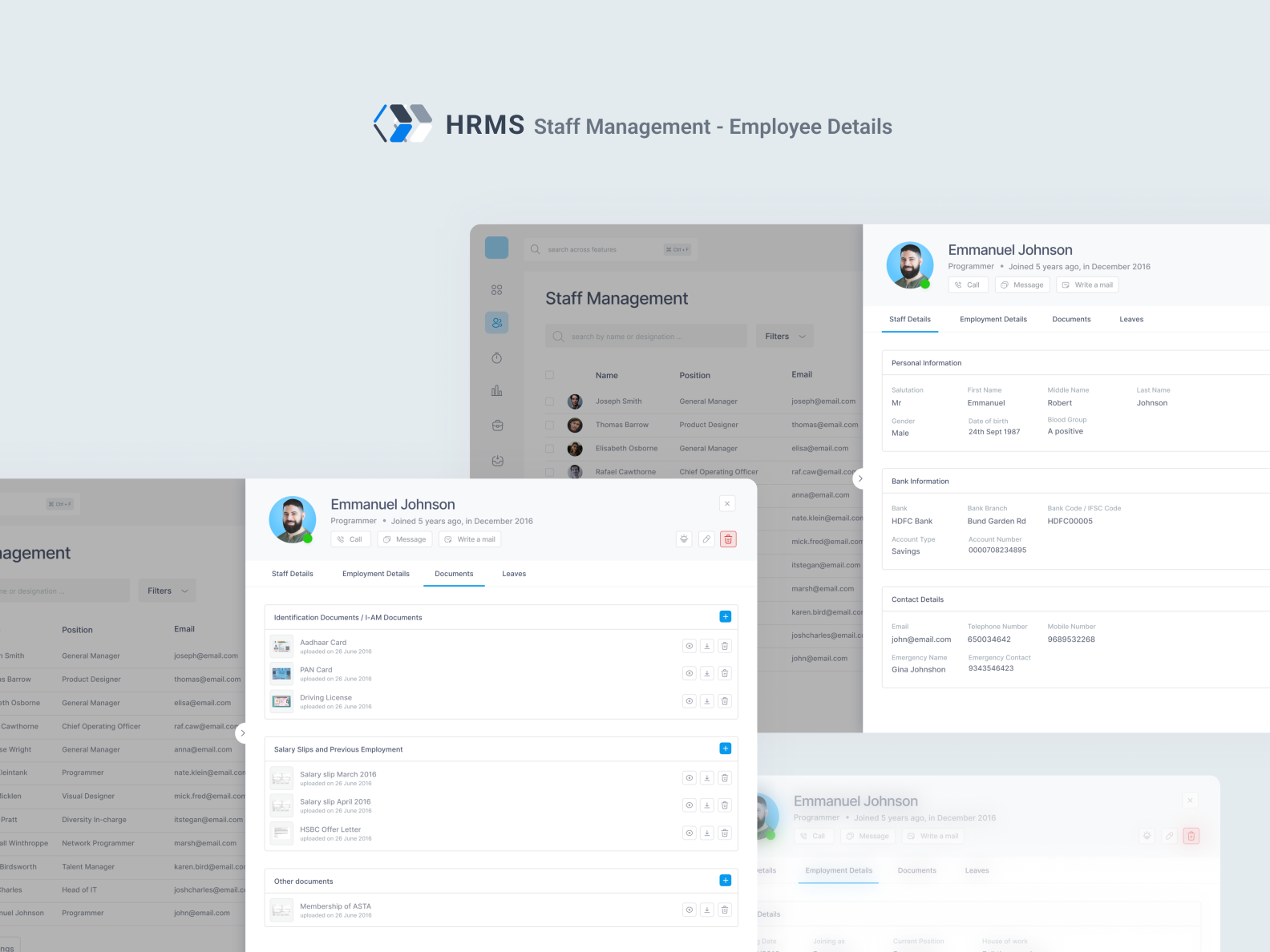Add a document to Other documents section
Image resolution: width=1270 pixels, height=952 pixels.
[x=725, y=880]
